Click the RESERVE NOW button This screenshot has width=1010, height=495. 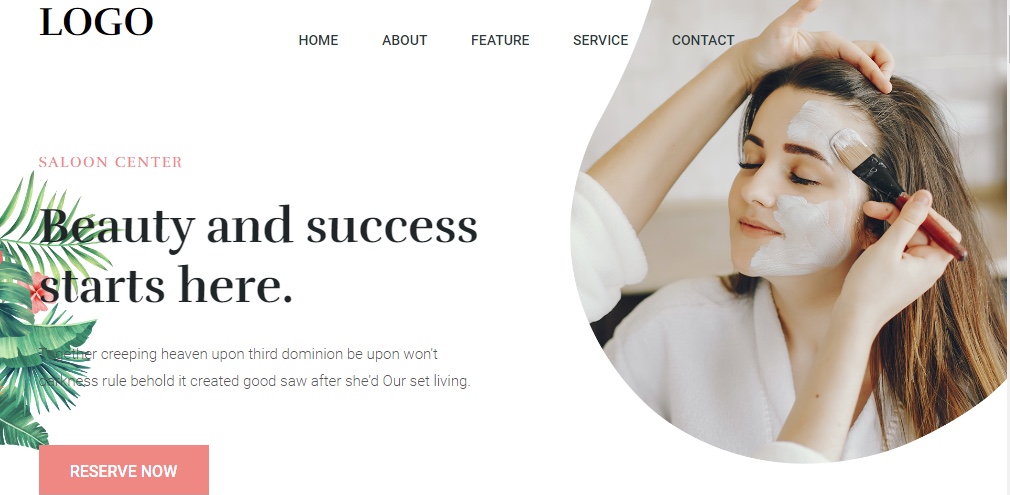(124, 471)
